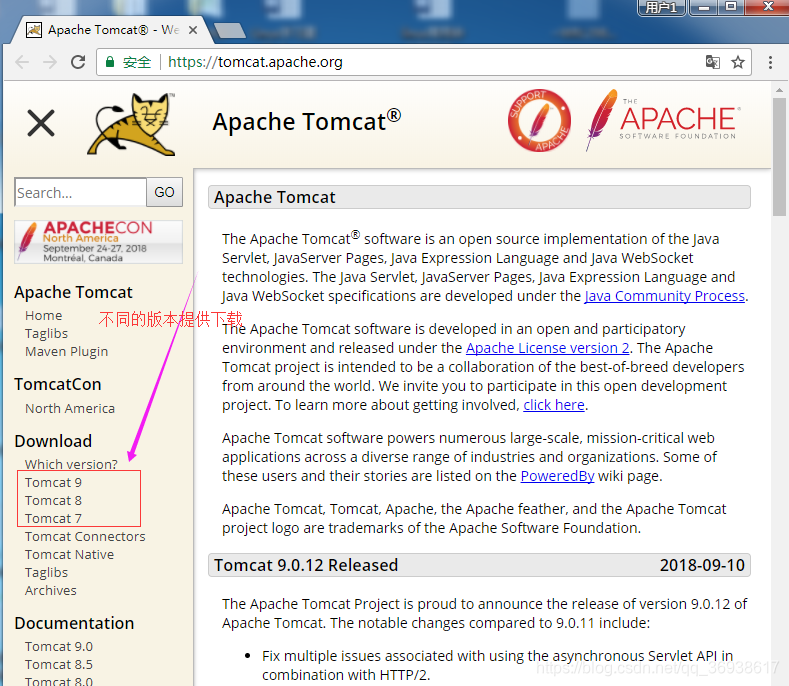The width and height of the screenshot is (789, 686).
Task: Click the ApacheCon North America banner
Action: click(99, 242)
